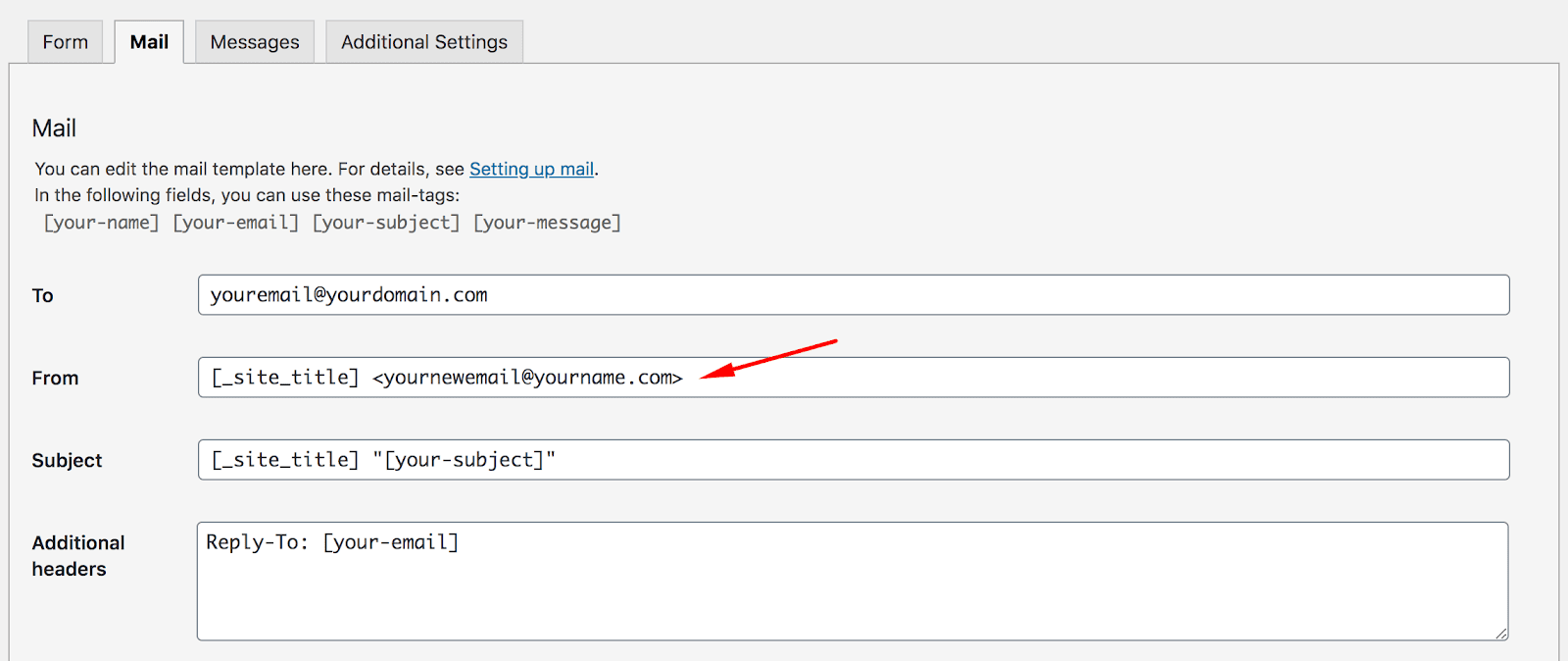Click the "Additional headers" label
The width and height of the screenshot is (1568, 661).
[x=78, y=555]
